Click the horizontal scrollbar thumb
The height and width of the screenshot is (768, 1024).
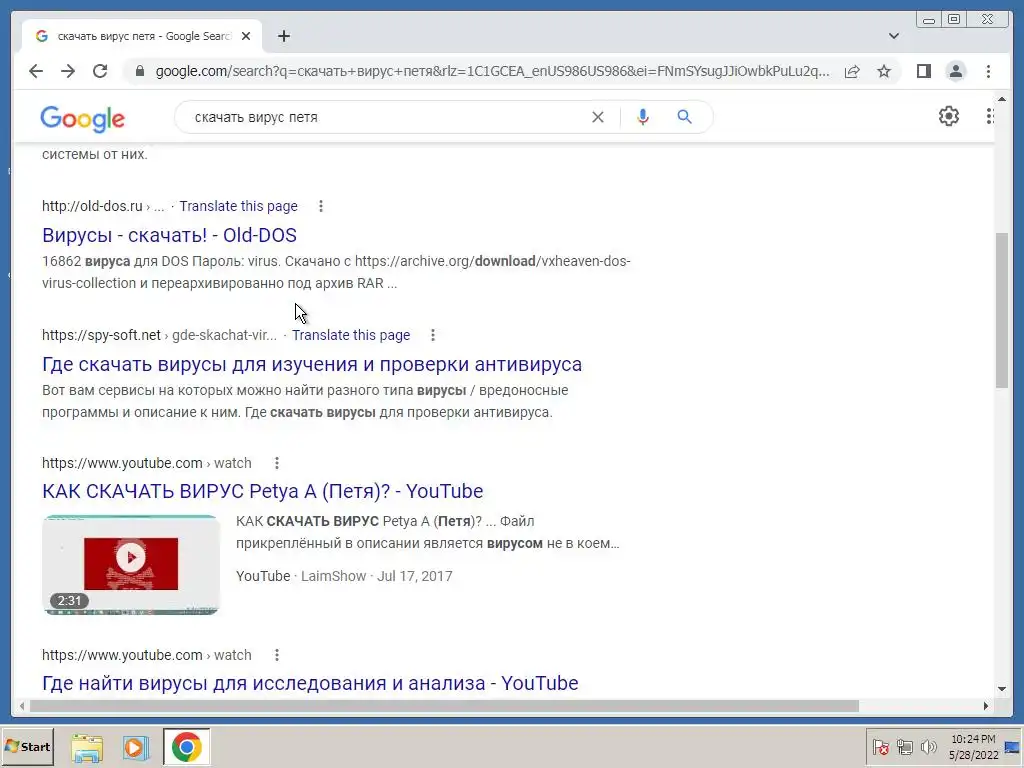(x=444, y=706)
